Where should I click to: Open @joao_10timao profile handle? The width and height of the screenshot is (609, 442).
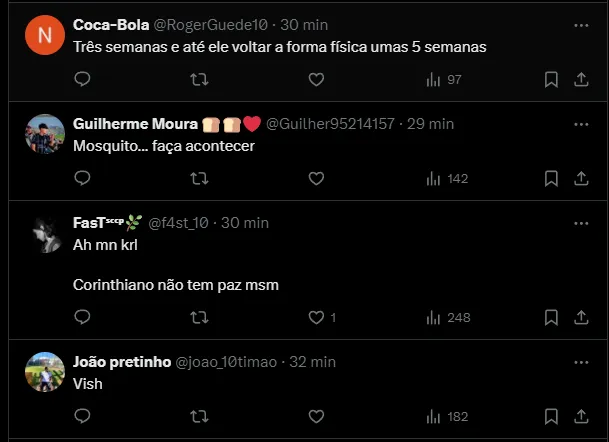pyautogui.click(x=228, y=361)
